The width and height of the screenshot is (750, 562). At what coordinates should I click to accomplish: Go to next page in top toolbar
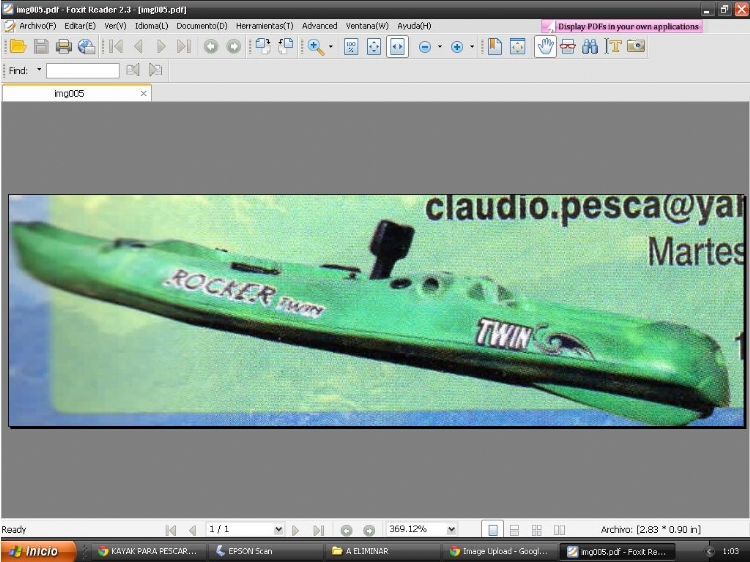(x=161, y=46)
